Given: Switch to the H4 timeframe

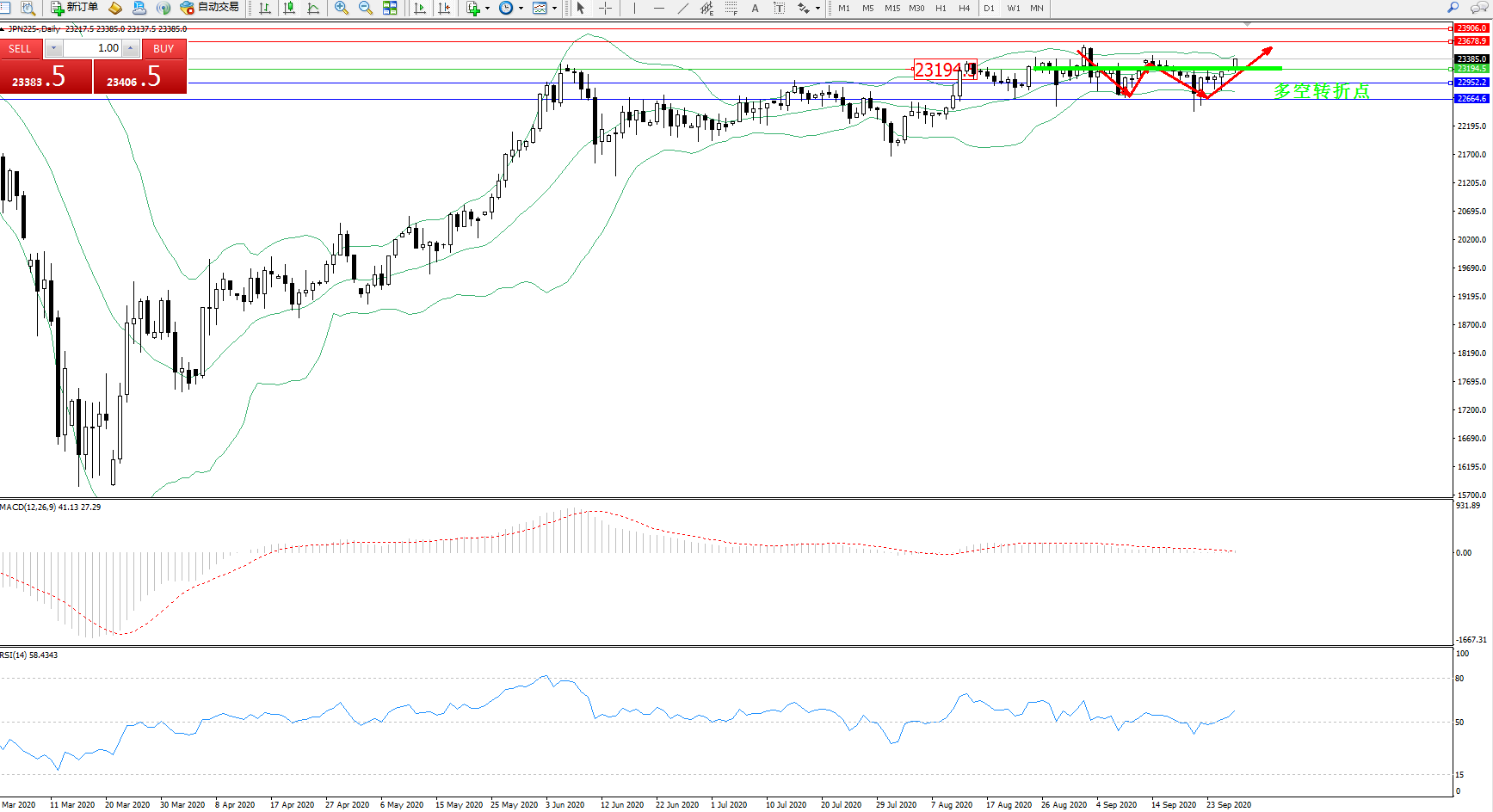Looking at the screenshot, I should [964, 8].
